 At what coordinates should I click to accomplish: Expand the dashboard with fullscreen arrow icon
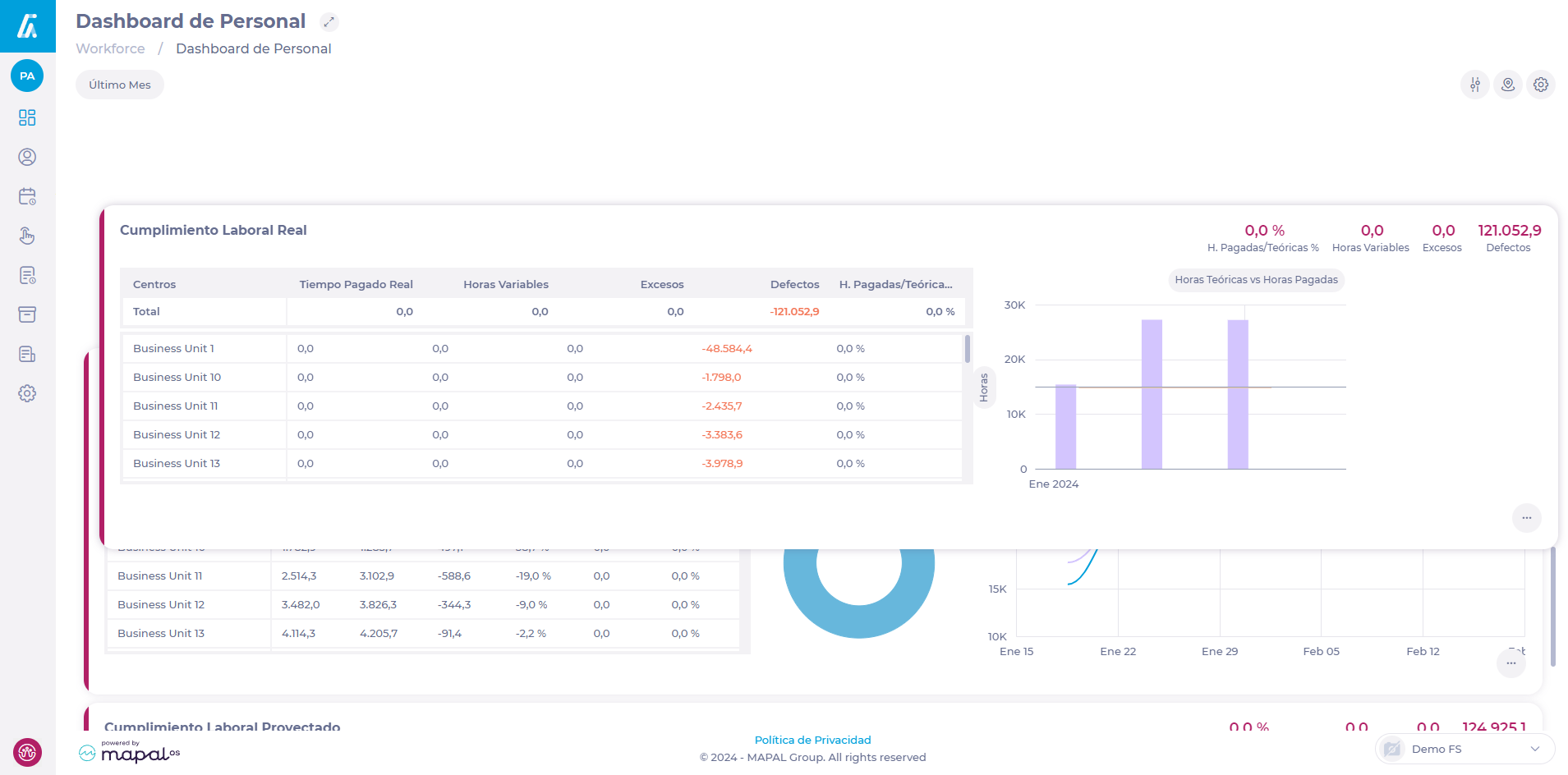pyautogui.click(x=329, y=22)
